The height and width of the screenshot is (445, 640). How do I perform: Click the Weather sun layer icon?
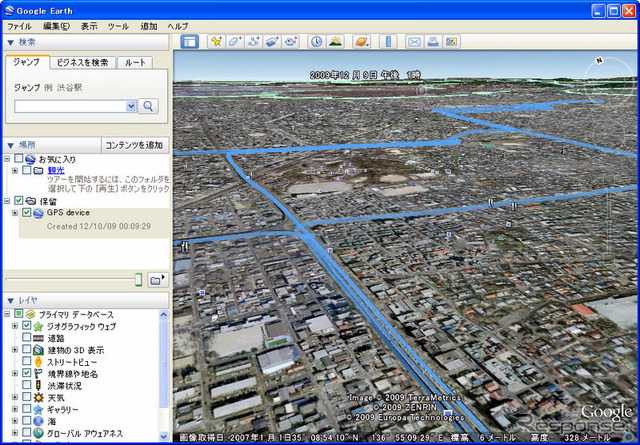pyautogui.click(x=38, y=397)
